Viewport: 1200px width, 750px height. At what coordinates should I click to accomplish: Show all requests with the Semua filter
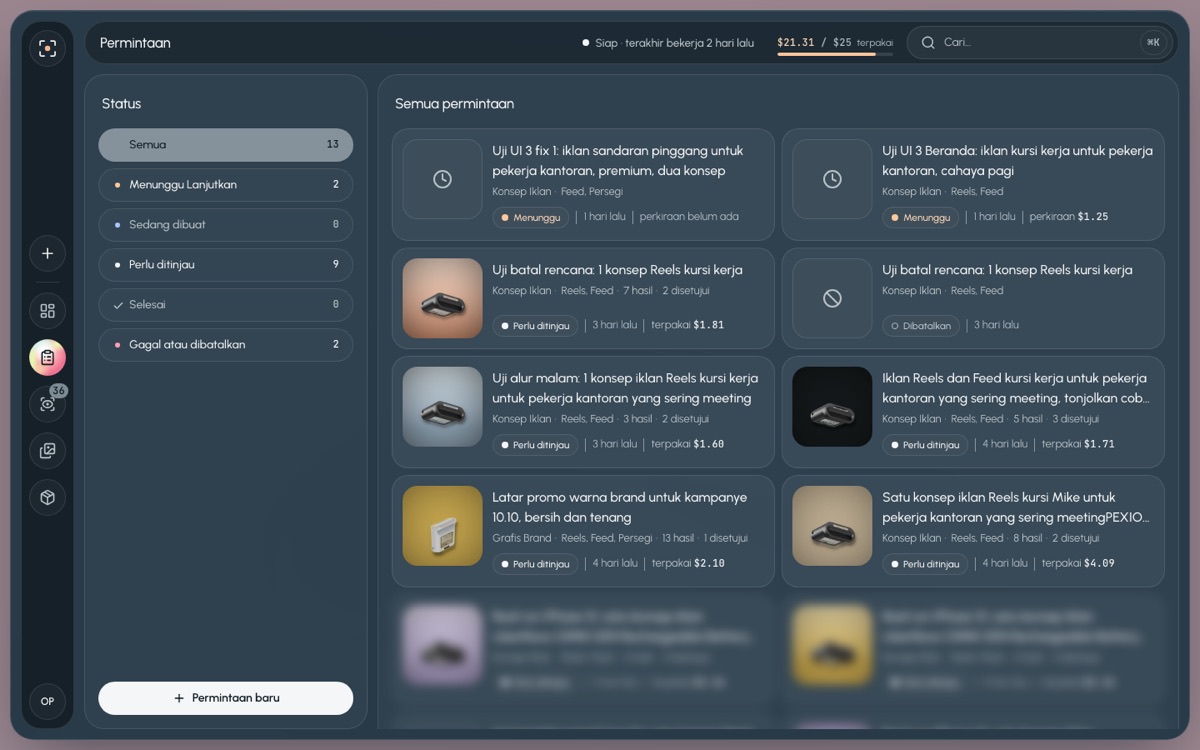click(x=225, y=145)
